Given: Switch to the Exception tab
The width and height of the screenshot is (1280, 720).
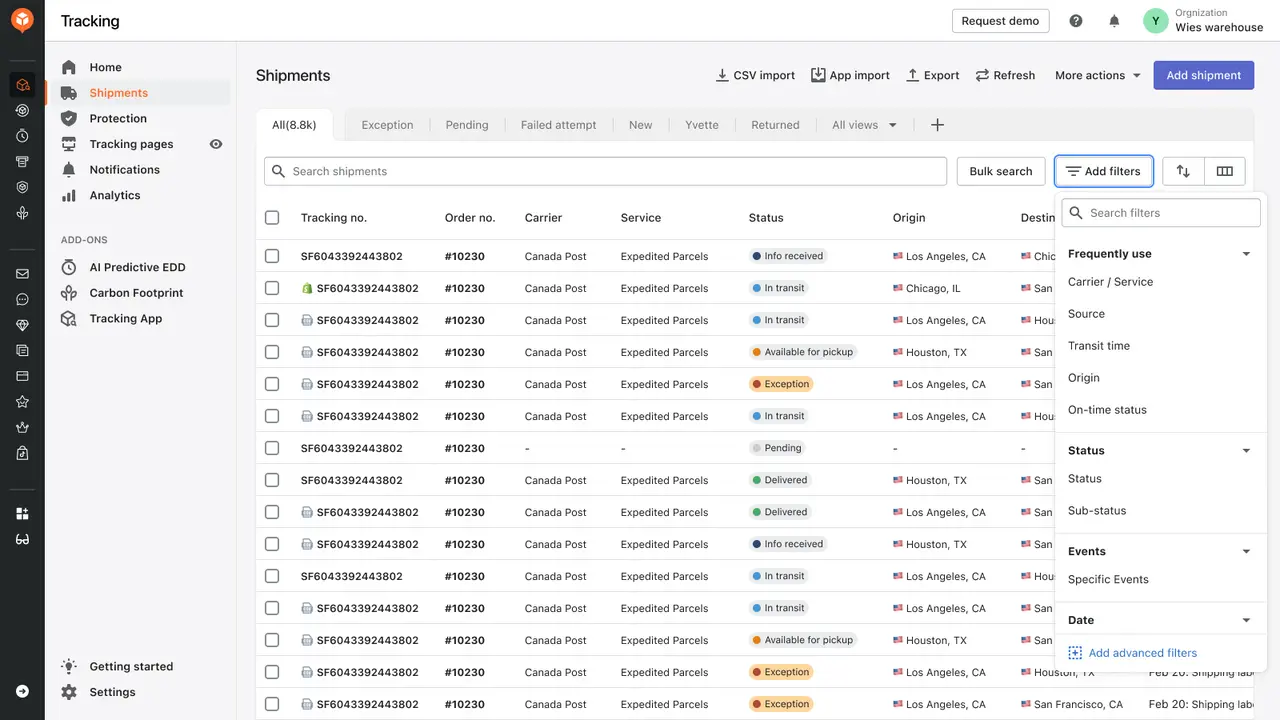Looking at the screenshot, I should click(x=387, y=125).
